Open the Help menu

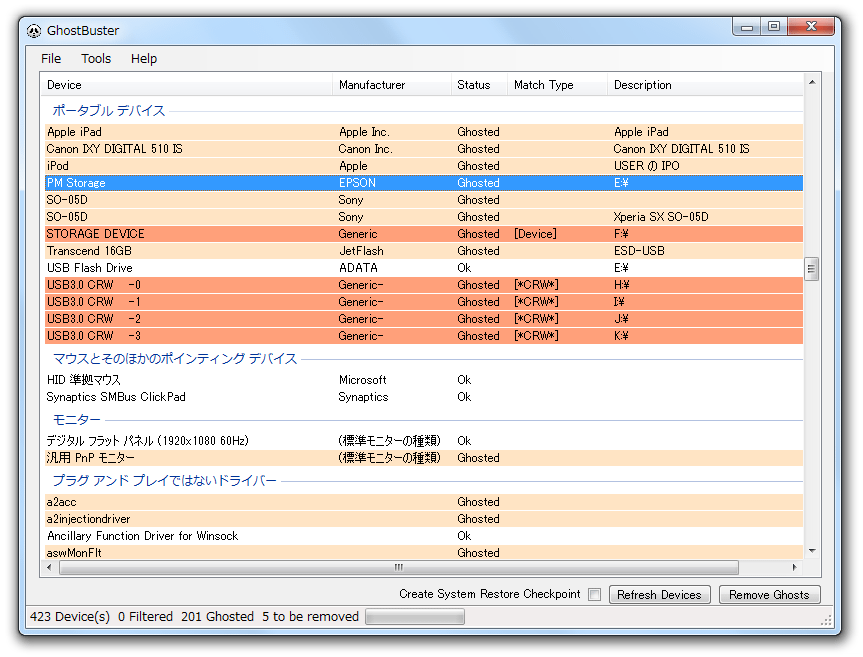click(144, 58)
